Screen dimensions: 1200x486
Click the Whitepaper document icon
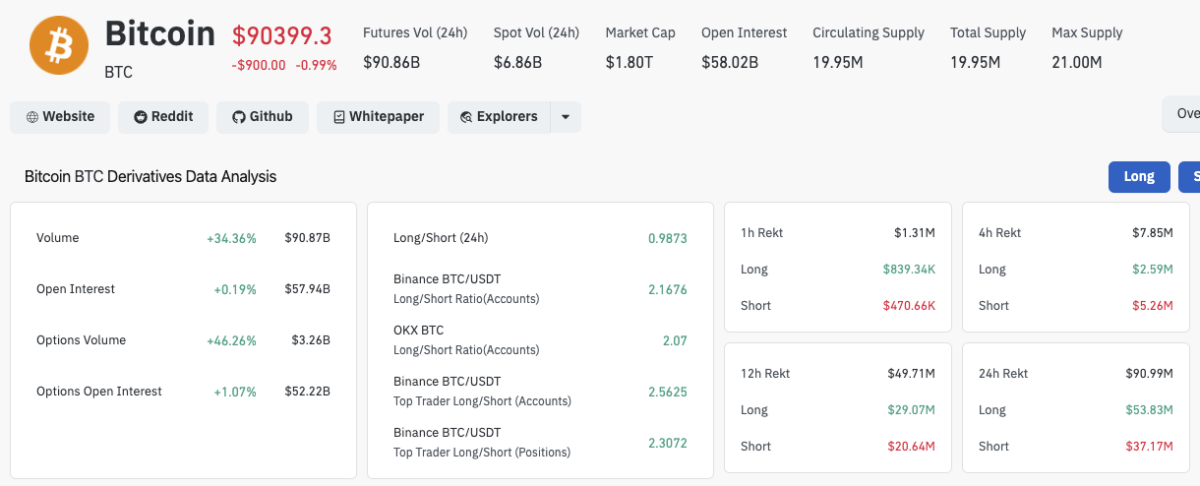339,117
